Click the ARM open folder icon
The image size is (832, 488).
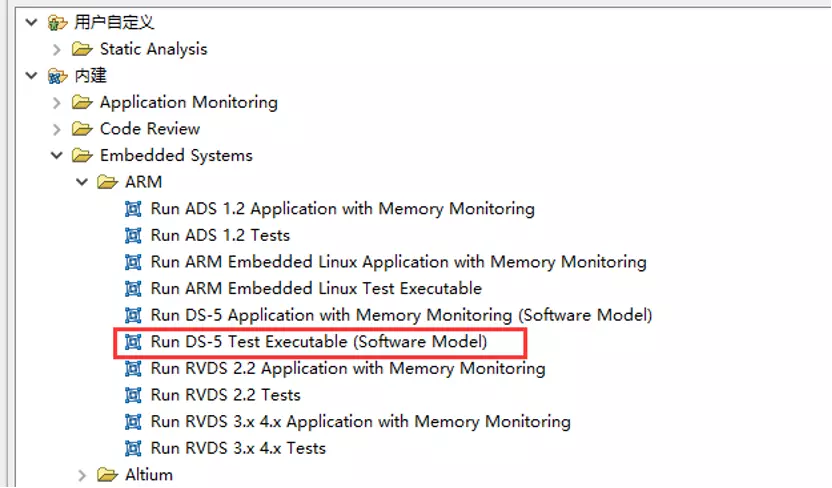click(107, 182)
